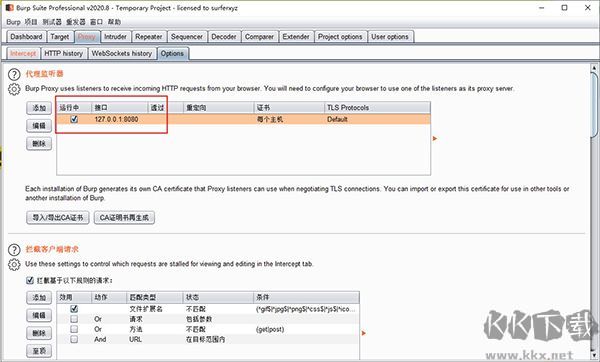Switch to the Dashboard tab

pos(26,37)
